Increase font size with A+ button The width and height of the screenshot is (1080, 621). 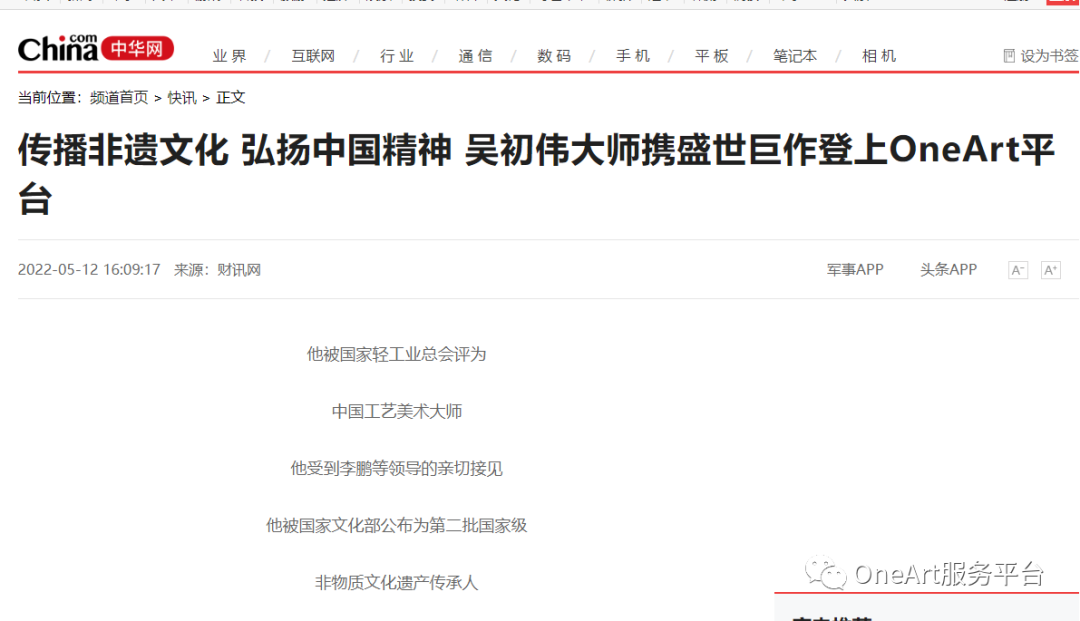pyautogui.click(x=1050, y=270)
